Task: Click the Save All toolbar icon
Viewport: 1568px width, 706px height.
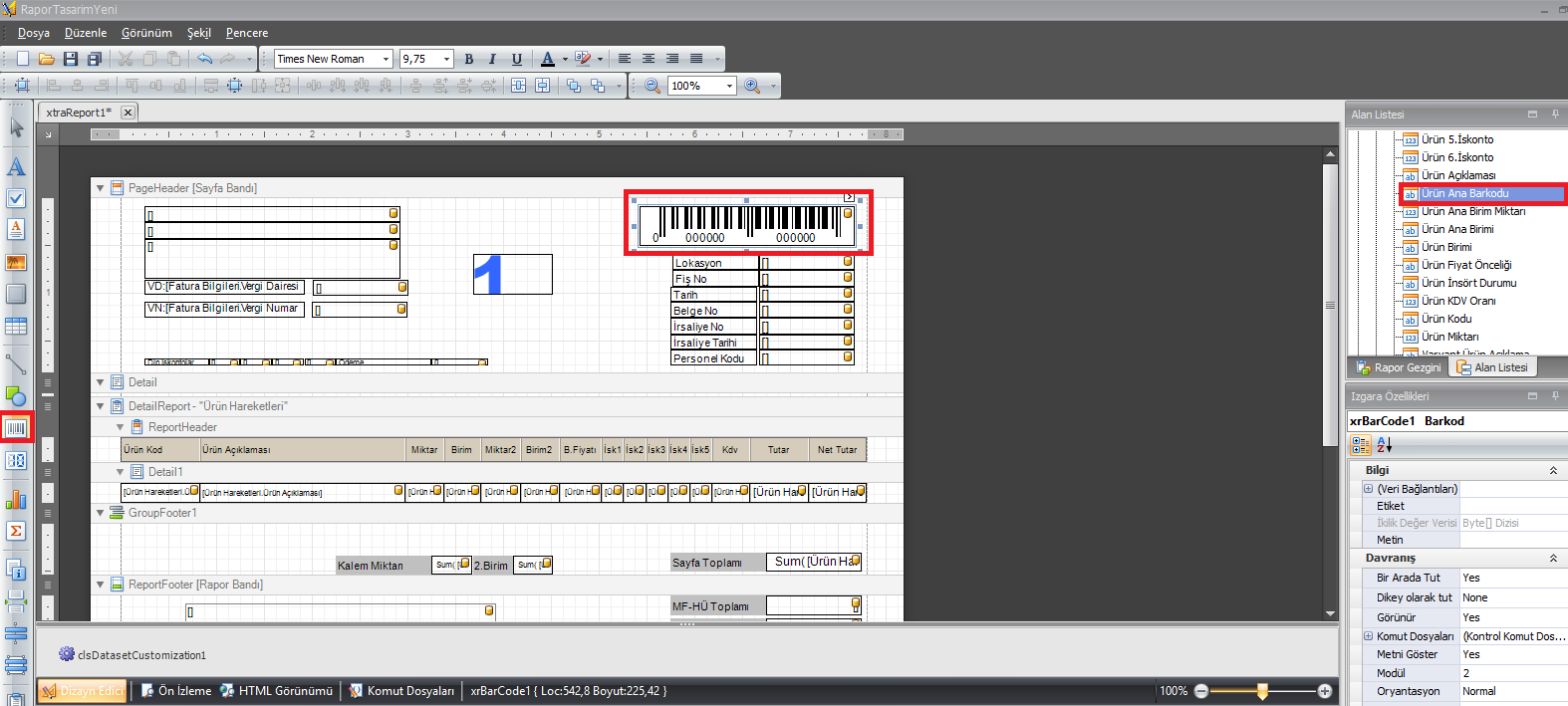Action: tap(95, 59)
